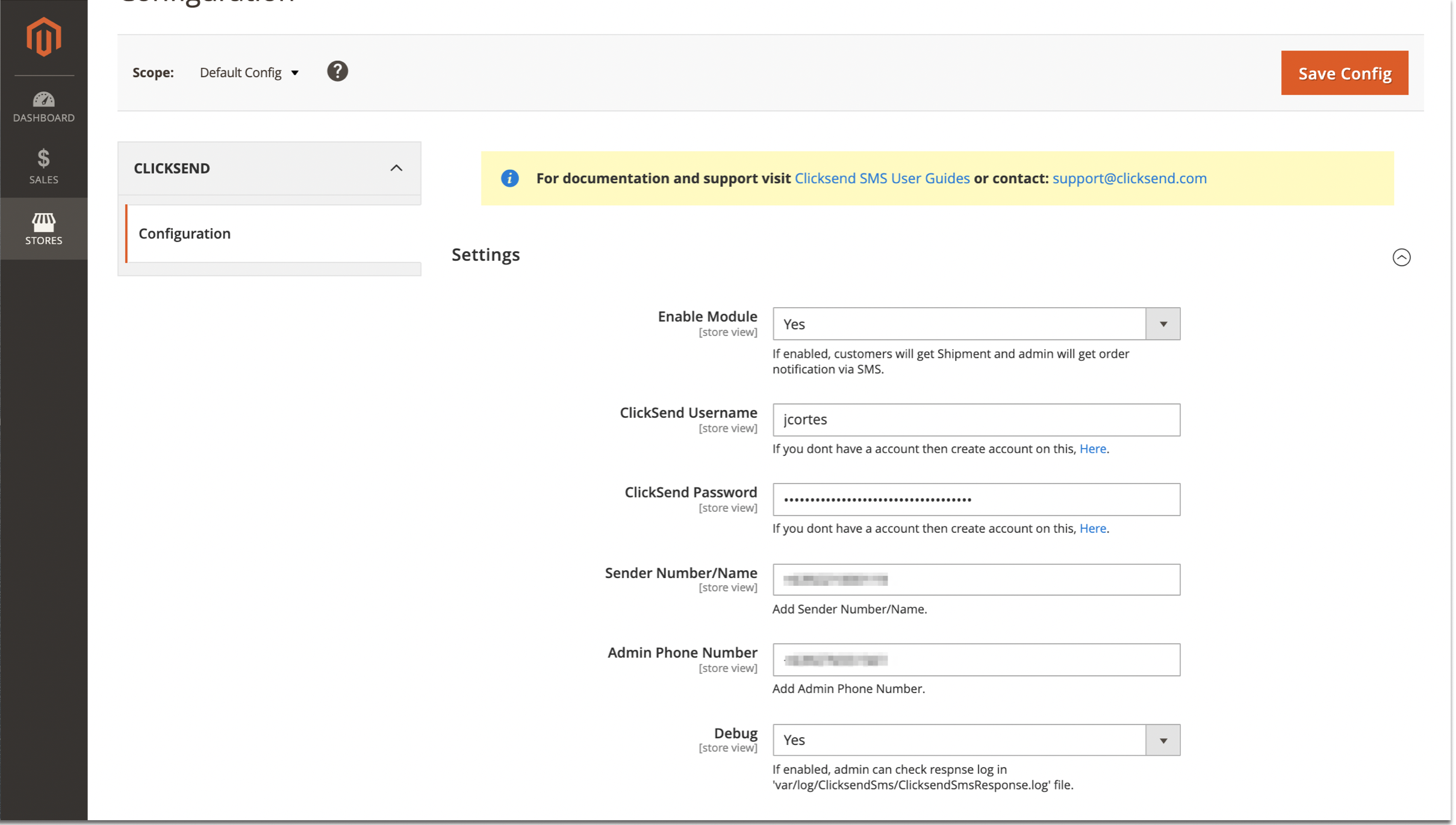The height and width of the screenshot is (825, 1456).
Task: Click the Scope: label text
Action: pyautogui.click(x=153, y=72)
